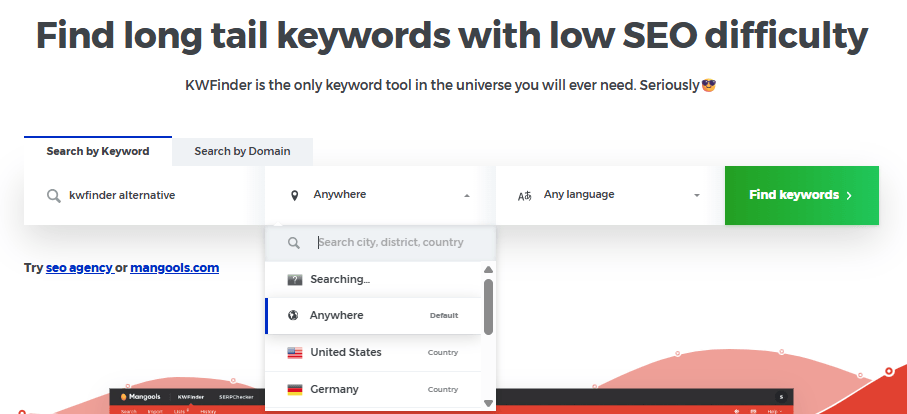Click the Mangools logo in preview image
The height and width of the screenshot is (414, 907).
tap(141, 397)
